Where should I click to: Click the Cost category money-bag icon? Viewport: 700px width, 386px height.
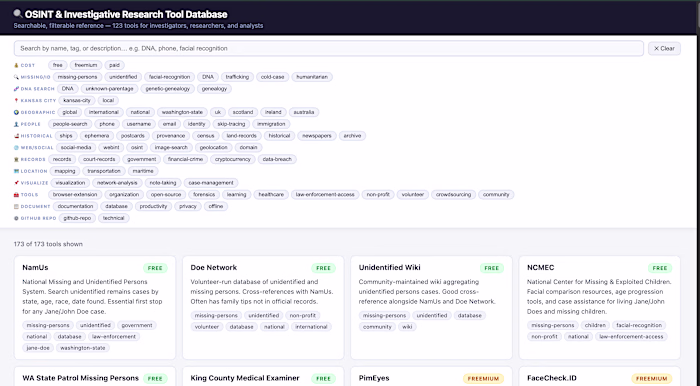coord(16,65)
